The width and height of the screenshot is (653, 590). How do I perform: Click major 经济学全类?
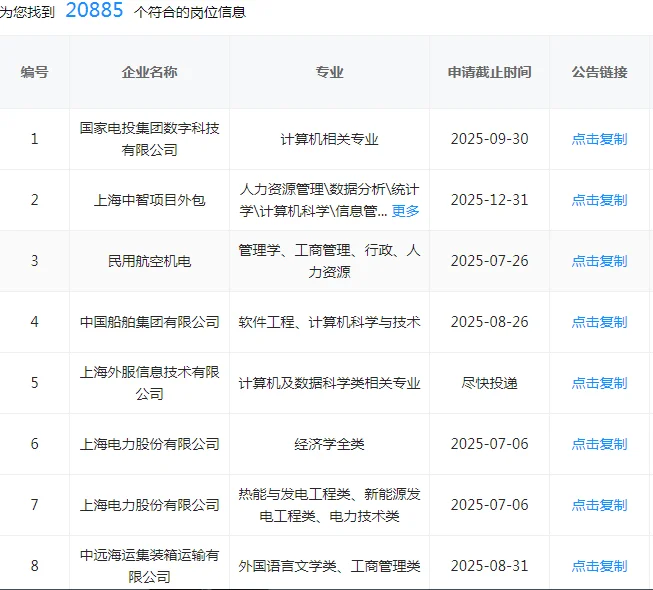pos(329,444)
